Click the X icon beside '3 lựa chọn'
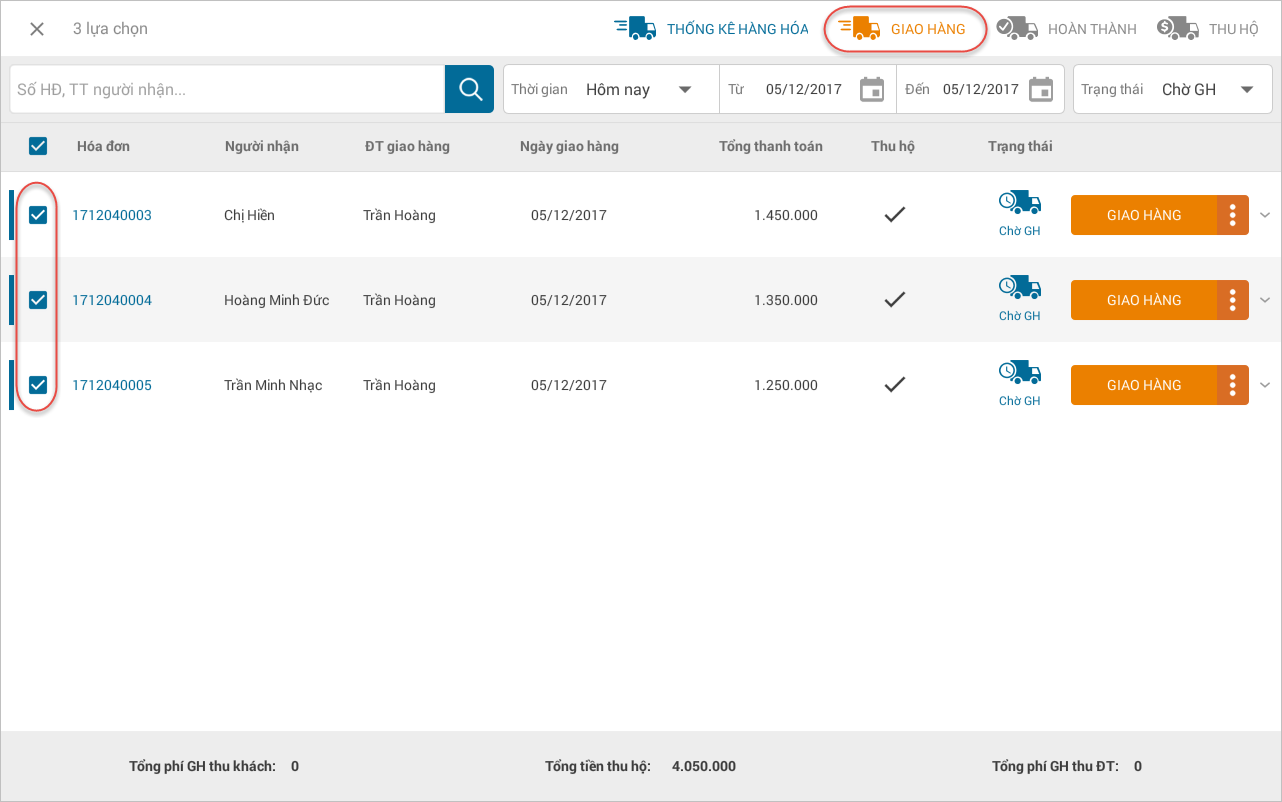Image resolution: width=1282 pixels, height=802 pixels. 37,29
